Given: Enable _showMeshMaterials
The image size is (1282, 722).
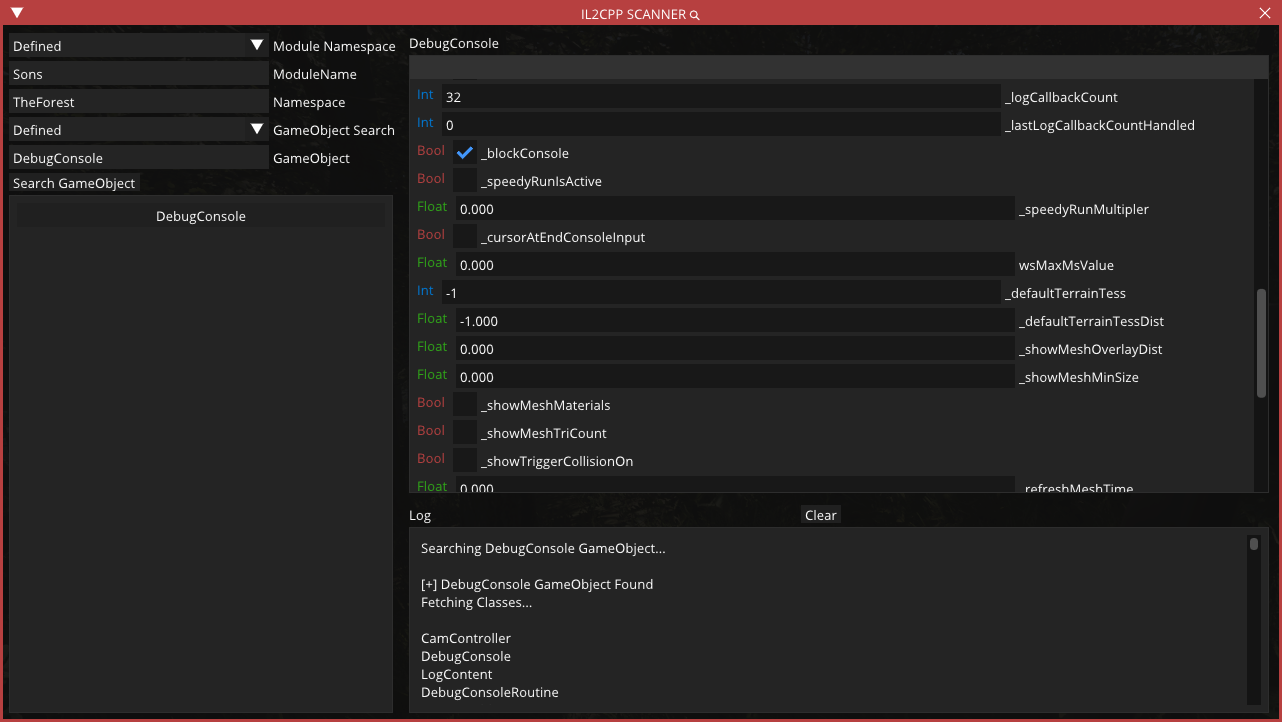Looking at the screenshot, I should click(464, 404).
